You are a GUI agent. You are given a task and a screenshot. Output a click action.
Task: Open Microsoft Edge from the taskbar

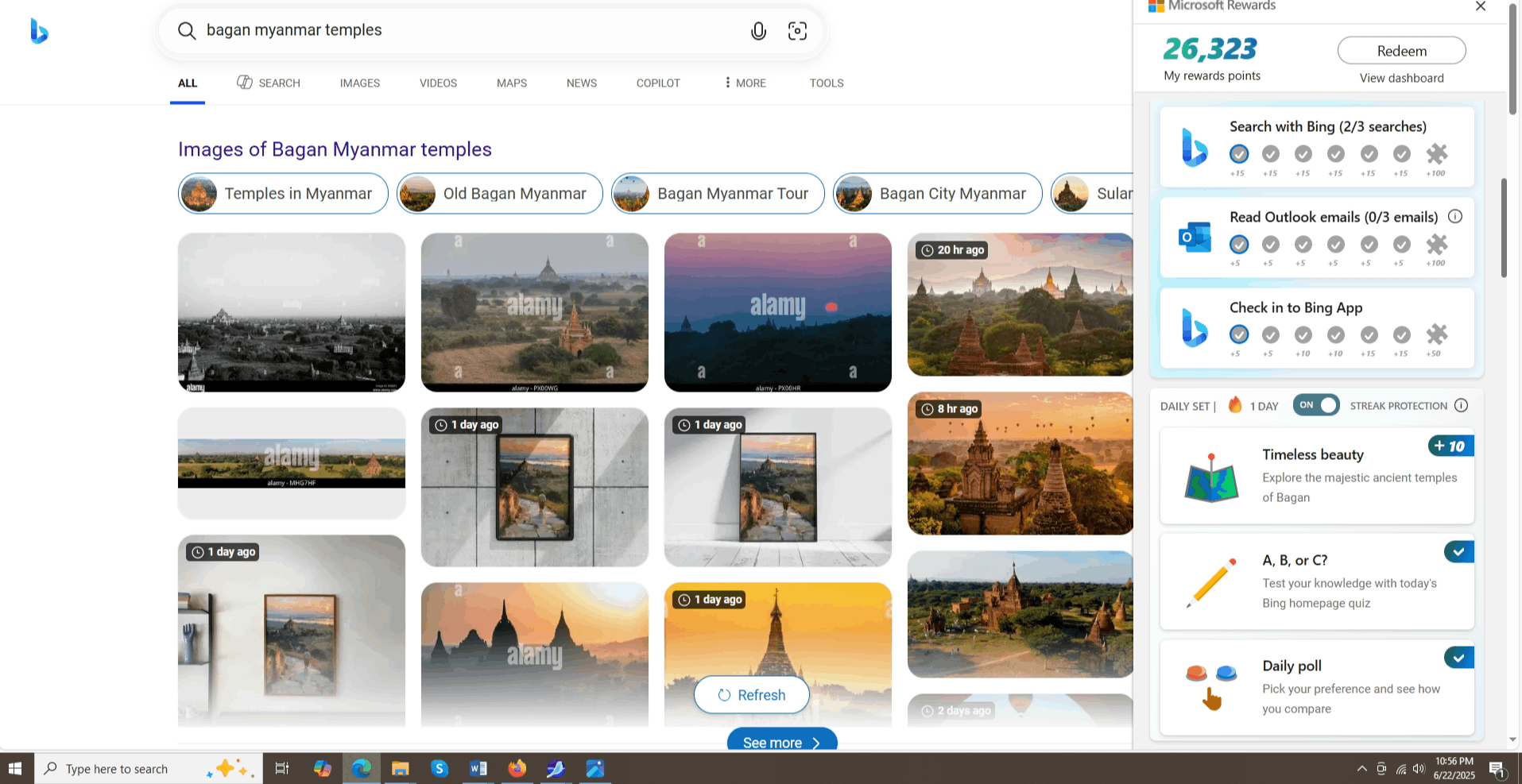coord(362,768)
